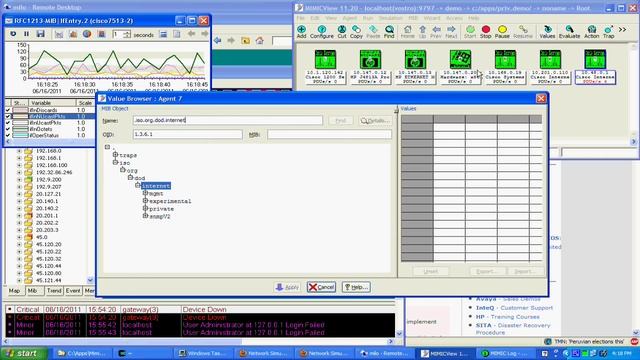Open the Configure tool in MIMICView toolbar
640x360 pixels.
[322, 31]
